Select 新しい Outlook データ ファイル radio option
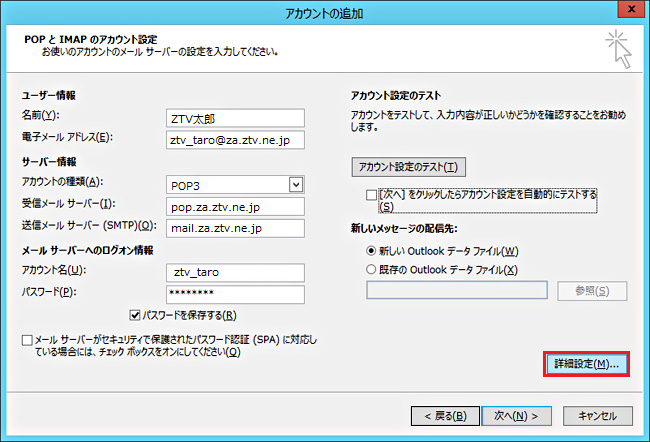The width and height of the screenshot is (650, 442). pyautogui.click(x=372, y=250)
